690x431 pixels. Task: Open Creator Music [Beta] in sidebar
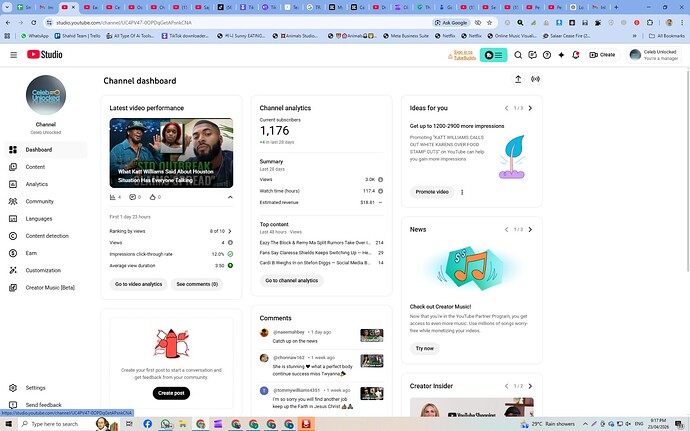tap(46, 287)
